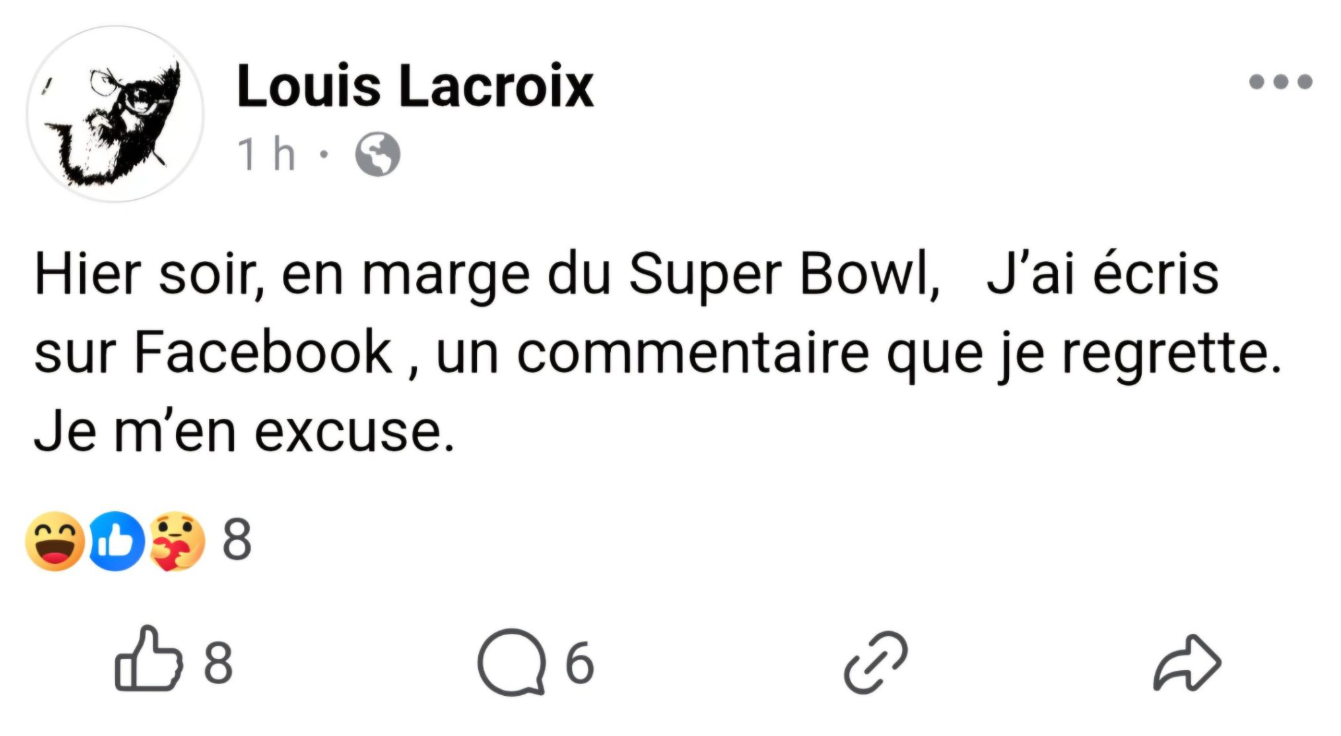Image resolution: width=1341 pixels, height=736 pixels.
Task: Click the public audience globe icon
Action: (x=375, y=155)
